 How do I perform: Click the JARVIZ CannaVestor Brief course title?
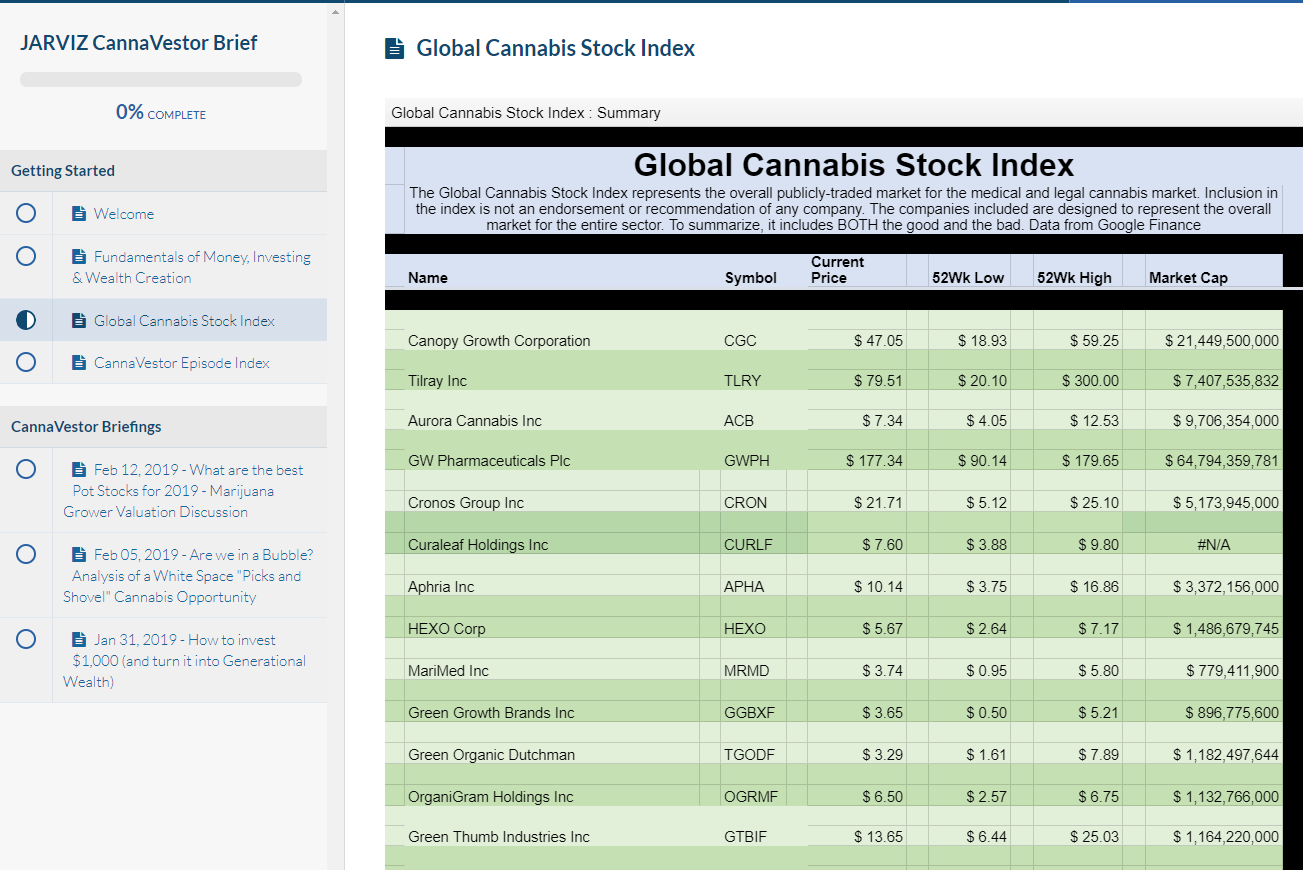(138, 43)
